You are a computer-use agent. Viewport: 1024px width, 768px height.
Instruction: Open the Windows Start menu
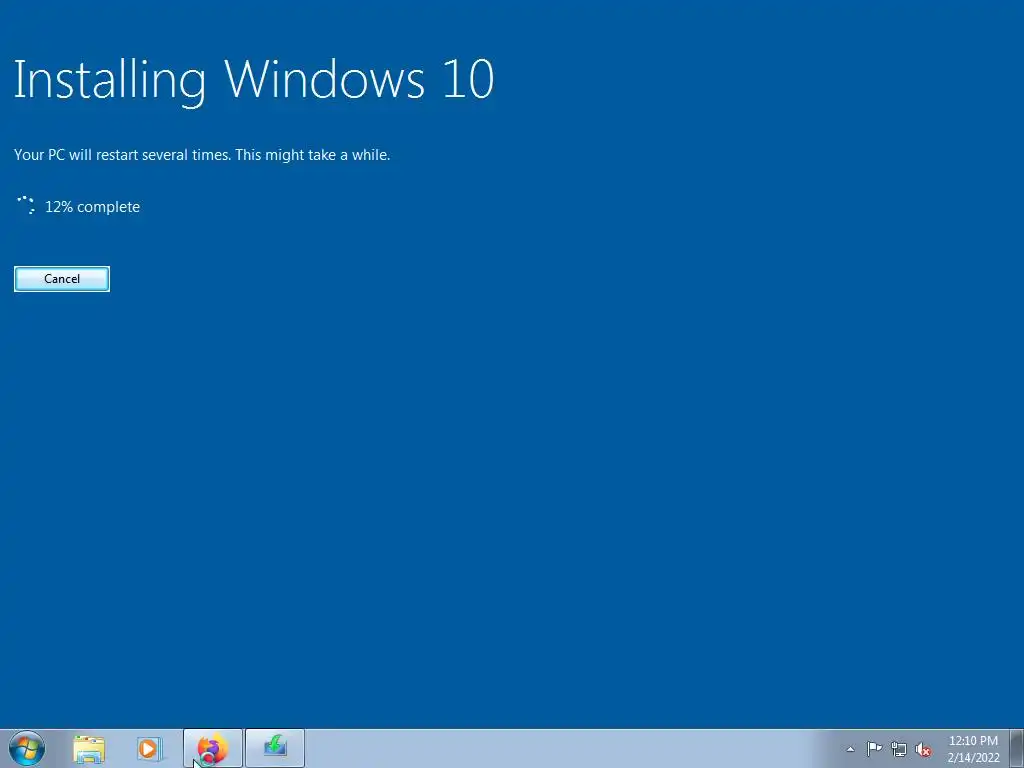pyautogui.click(x=27, y=748)
